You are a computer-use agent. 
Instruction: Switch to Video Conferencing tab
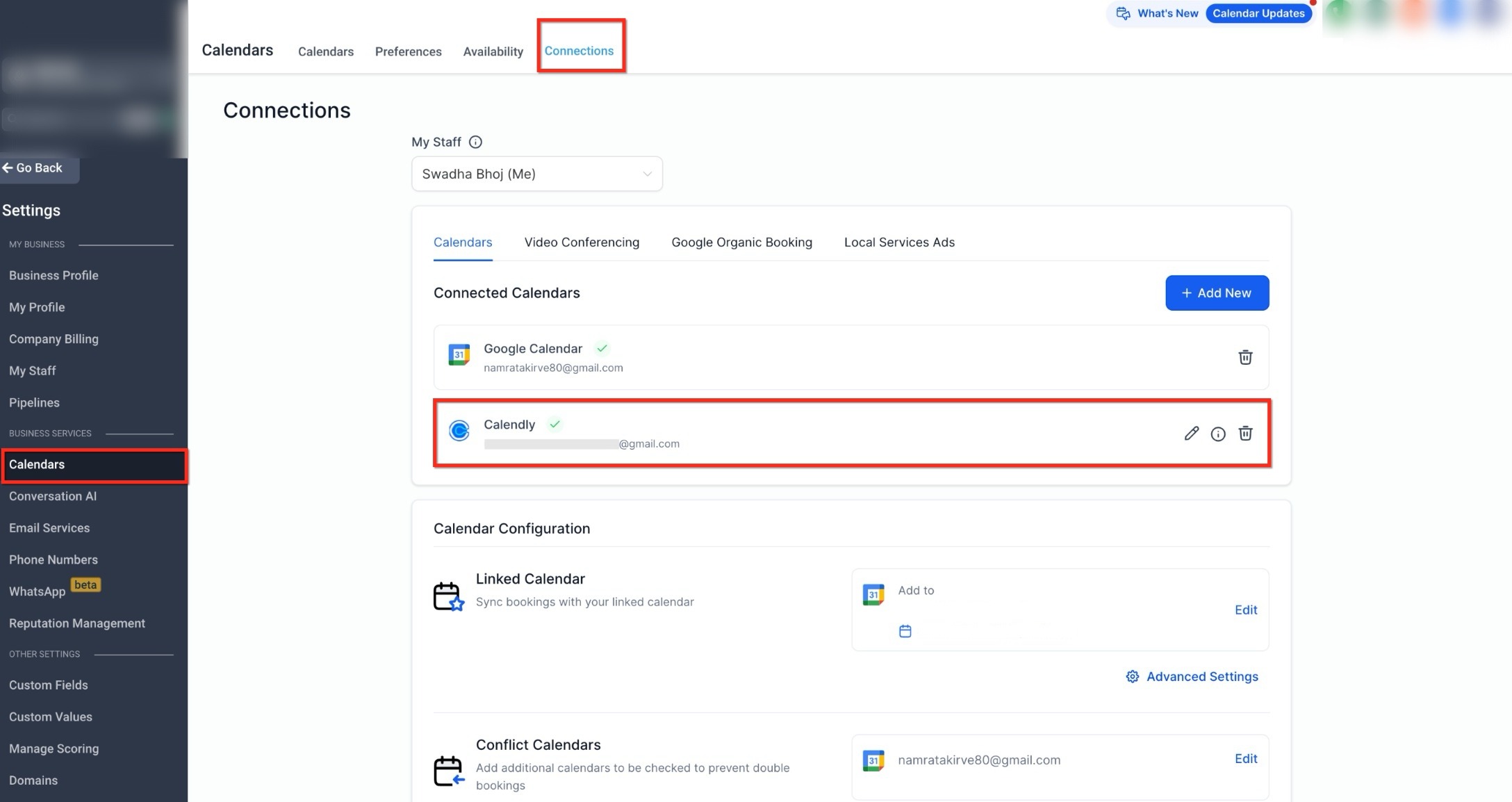(x=582, y=243)
